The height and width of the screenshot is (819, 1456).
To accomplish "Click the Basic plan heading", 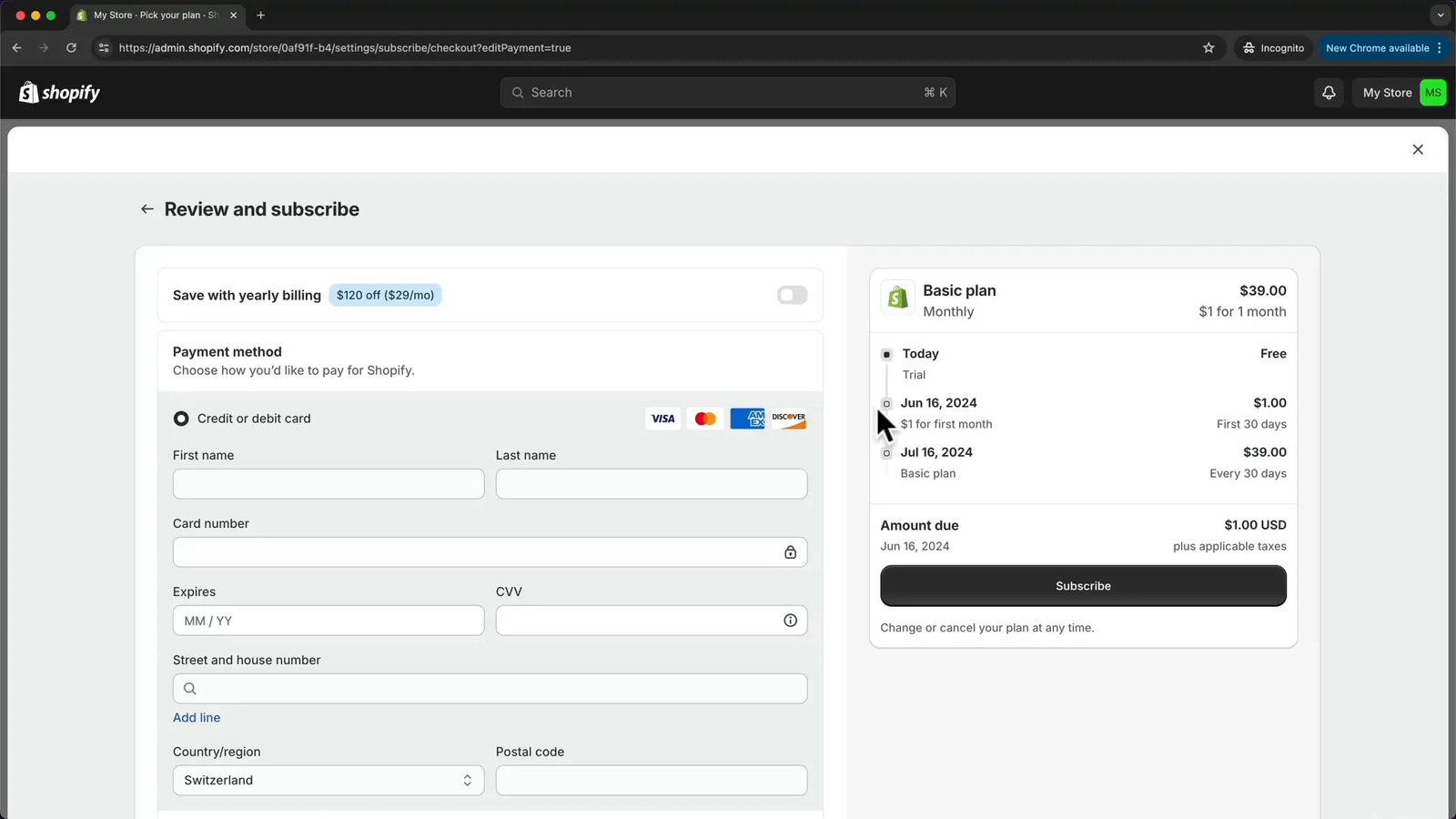I will 959,290.
